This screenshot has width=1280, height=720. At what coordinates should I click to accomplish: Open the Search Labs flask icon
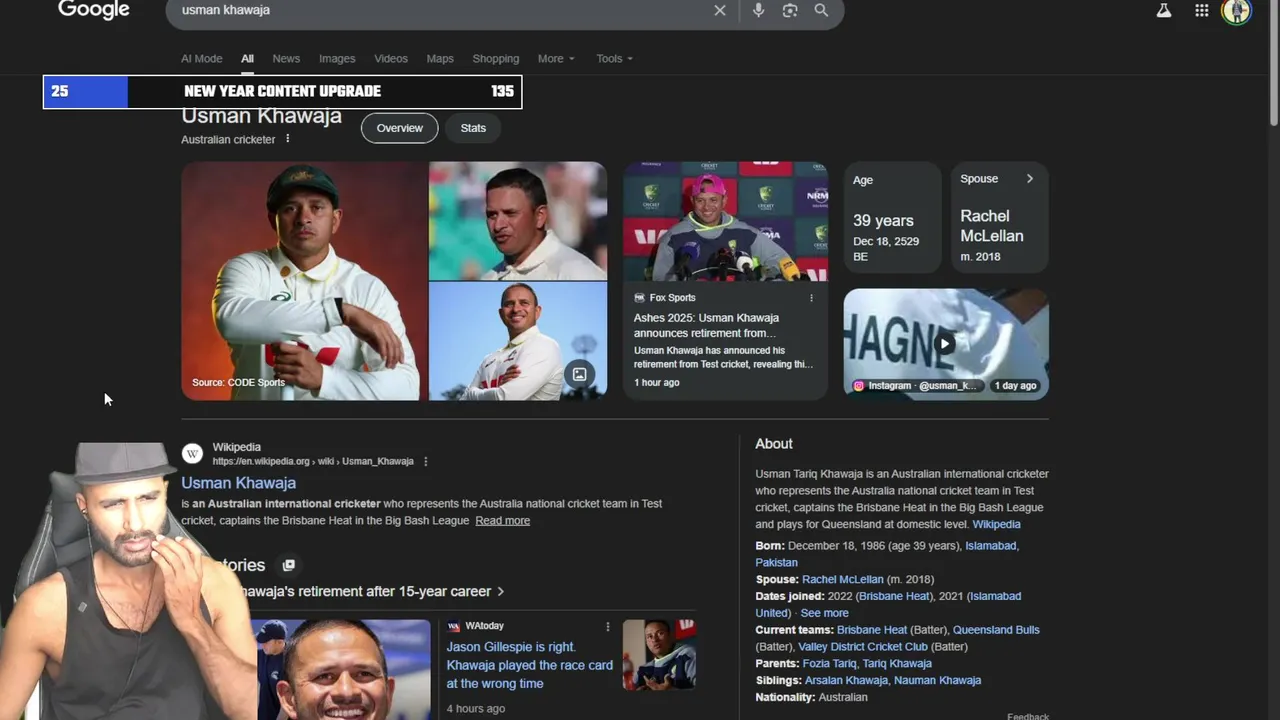1164,10
